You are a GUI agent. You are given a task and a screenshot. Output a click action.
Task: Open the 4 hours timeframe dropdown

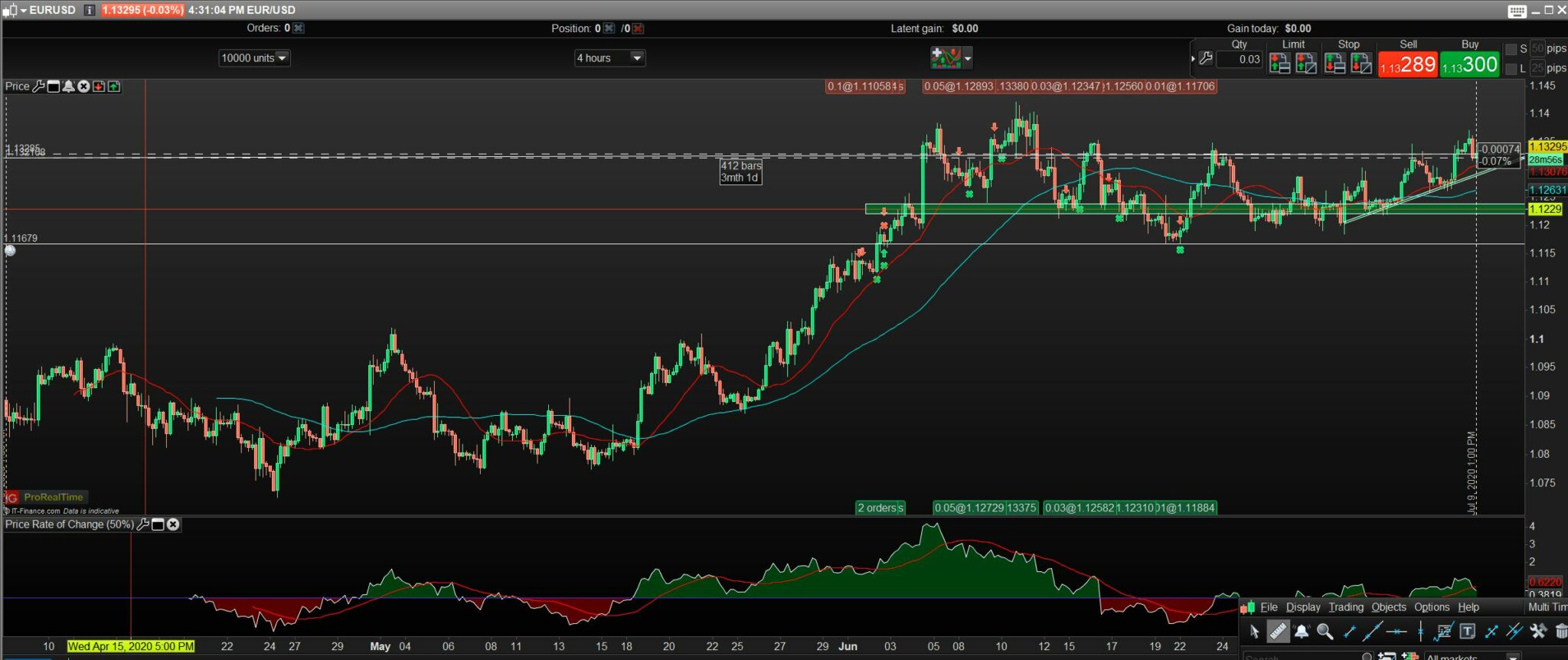610,58
